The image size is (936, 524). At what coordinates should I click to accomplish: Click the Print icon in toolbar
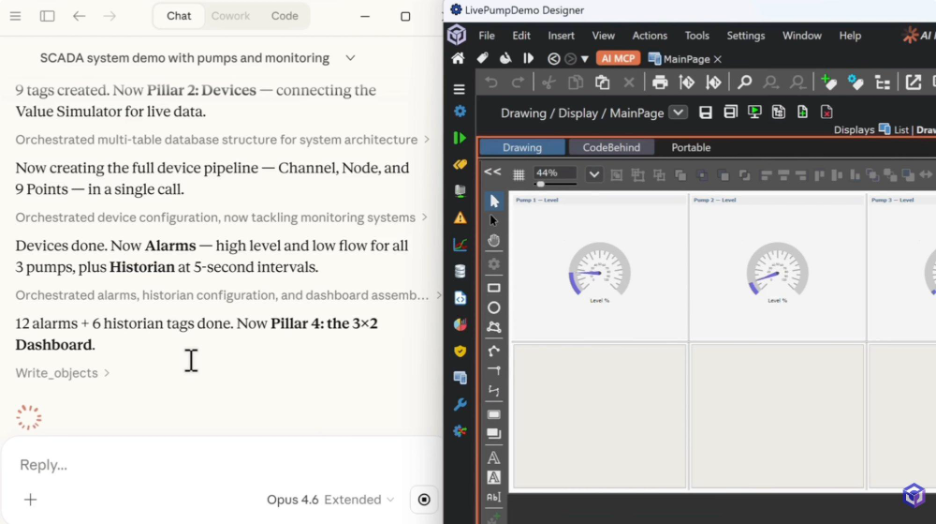pos(660,83)
